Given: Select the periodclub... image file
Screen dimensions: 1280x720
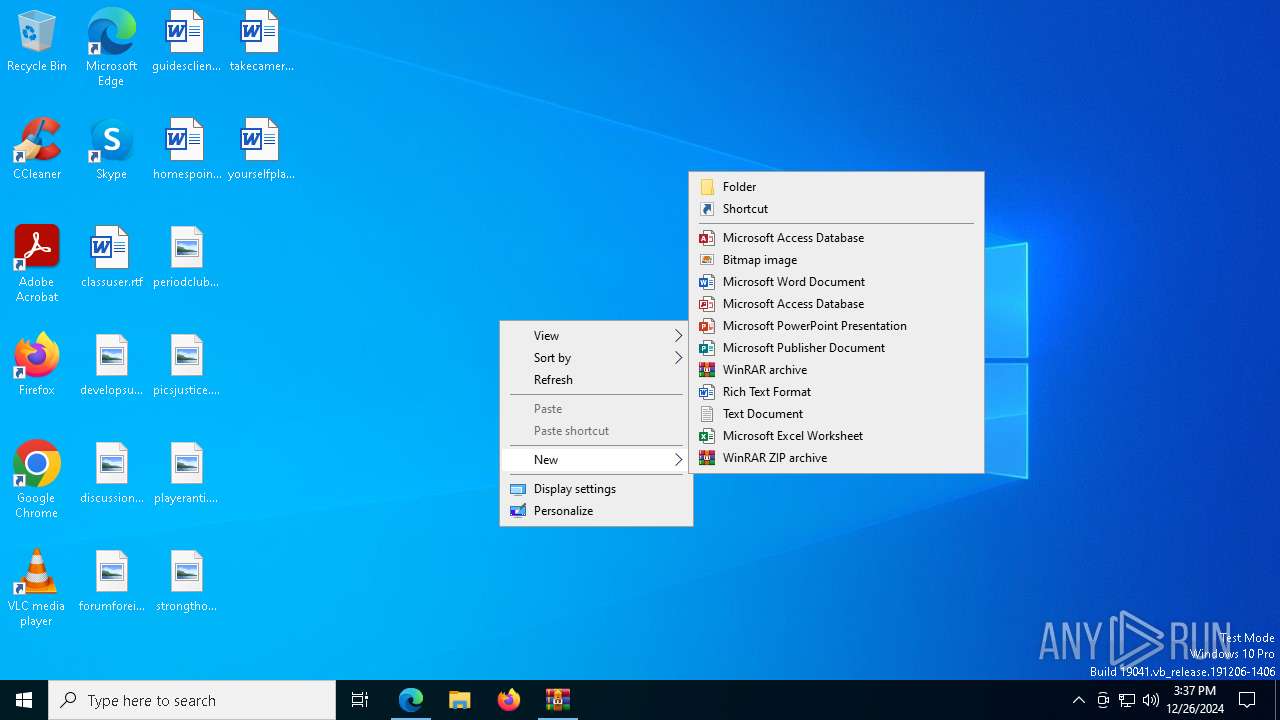Looking at the screenshot, I should [x=186, y=258].
